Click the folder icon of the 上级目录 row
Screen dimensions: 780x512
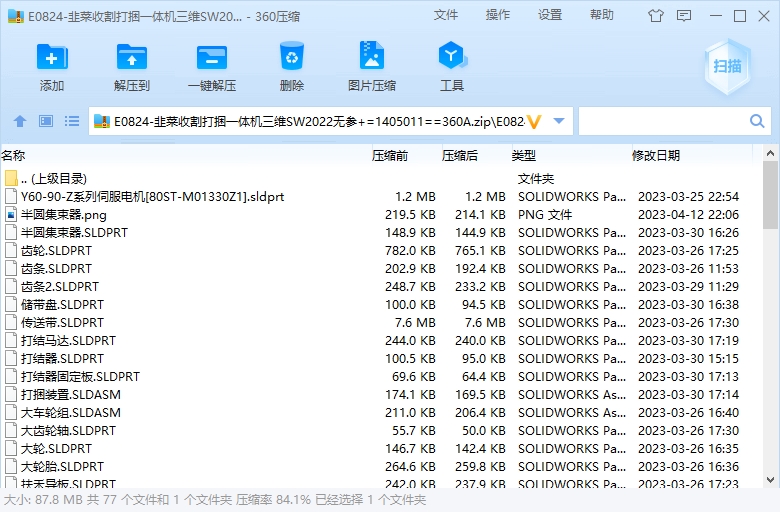(11, 178)
